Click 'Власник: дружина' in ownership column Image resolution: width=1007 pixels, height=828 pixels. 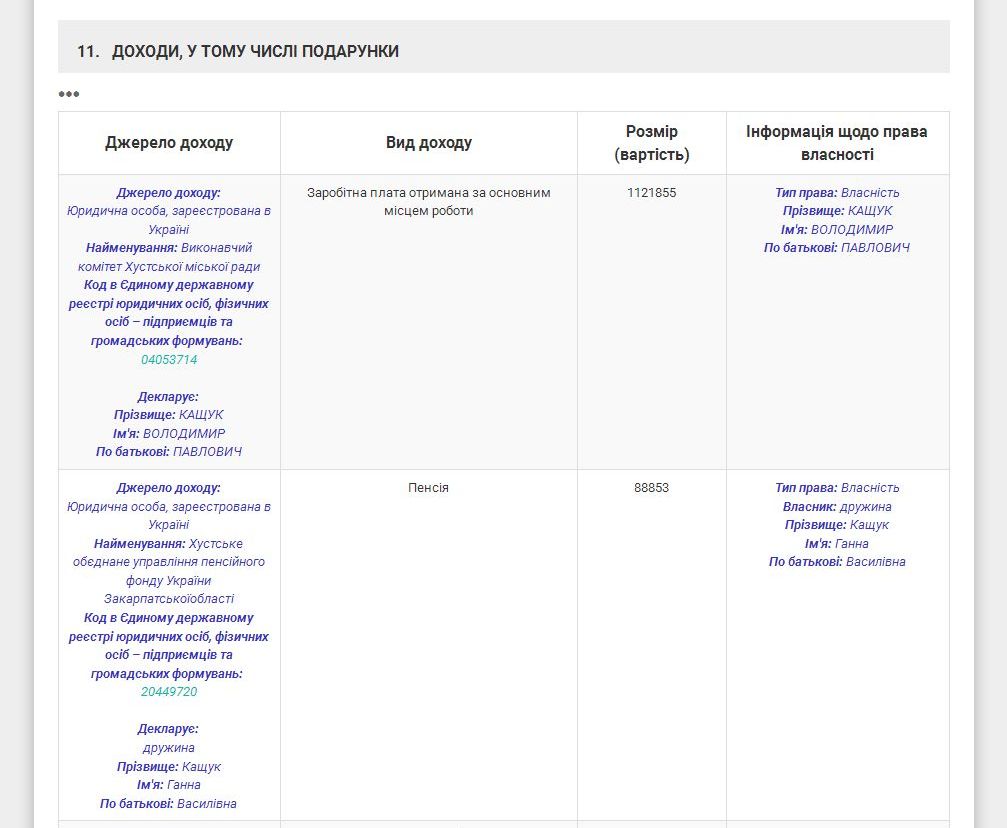point(837,507)
